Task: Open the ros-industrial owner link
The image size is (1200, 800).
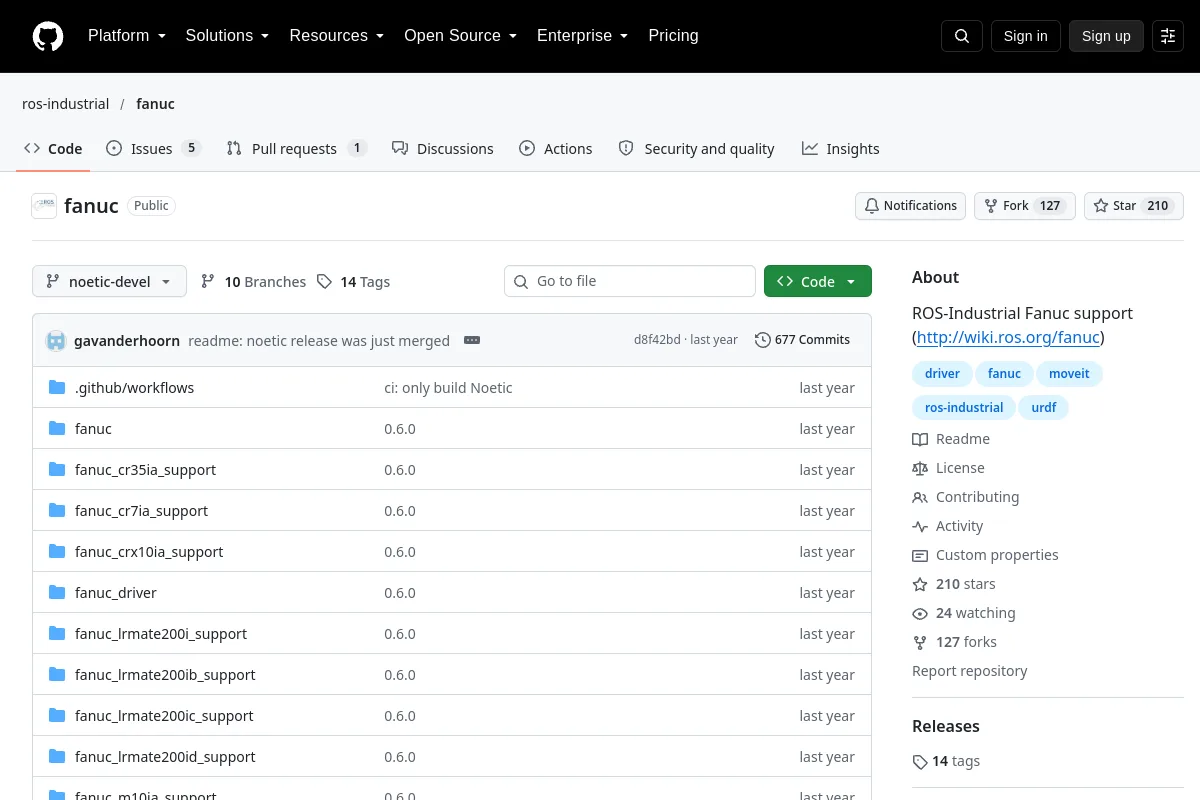Action: 66,104
